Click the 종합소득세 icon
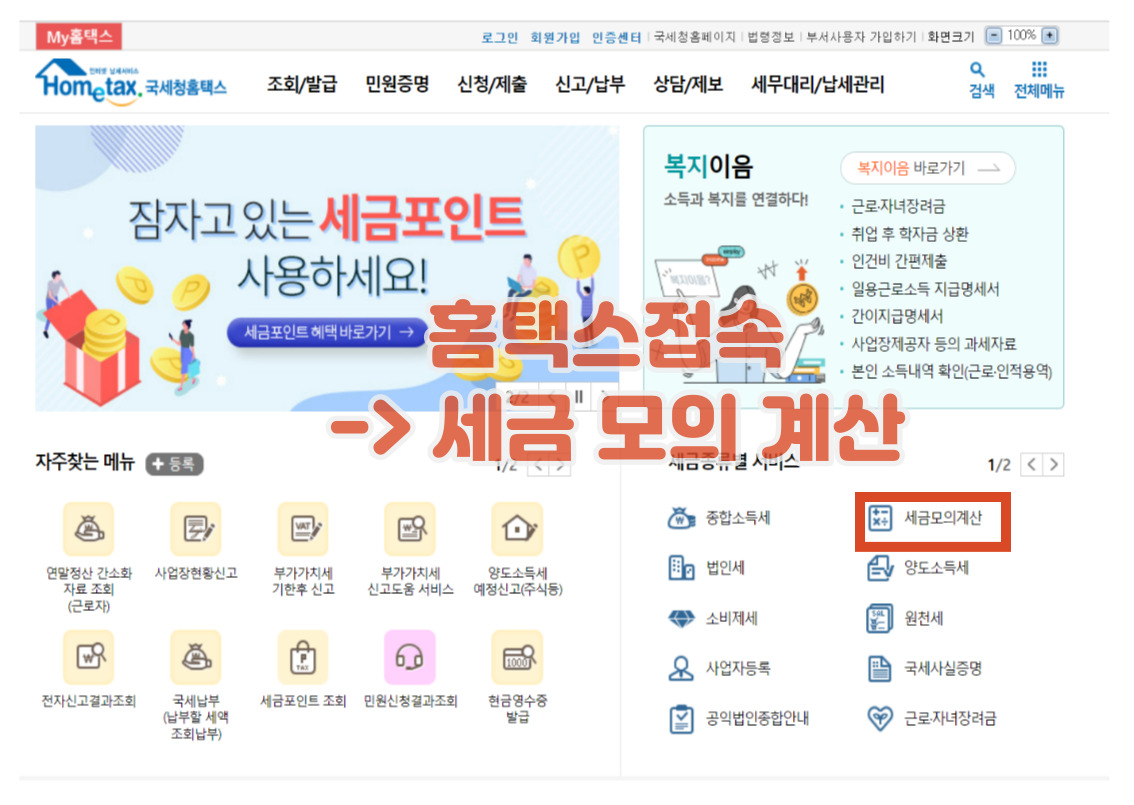The width and height of the screenshot is (1134, 805). click(681, 518)
